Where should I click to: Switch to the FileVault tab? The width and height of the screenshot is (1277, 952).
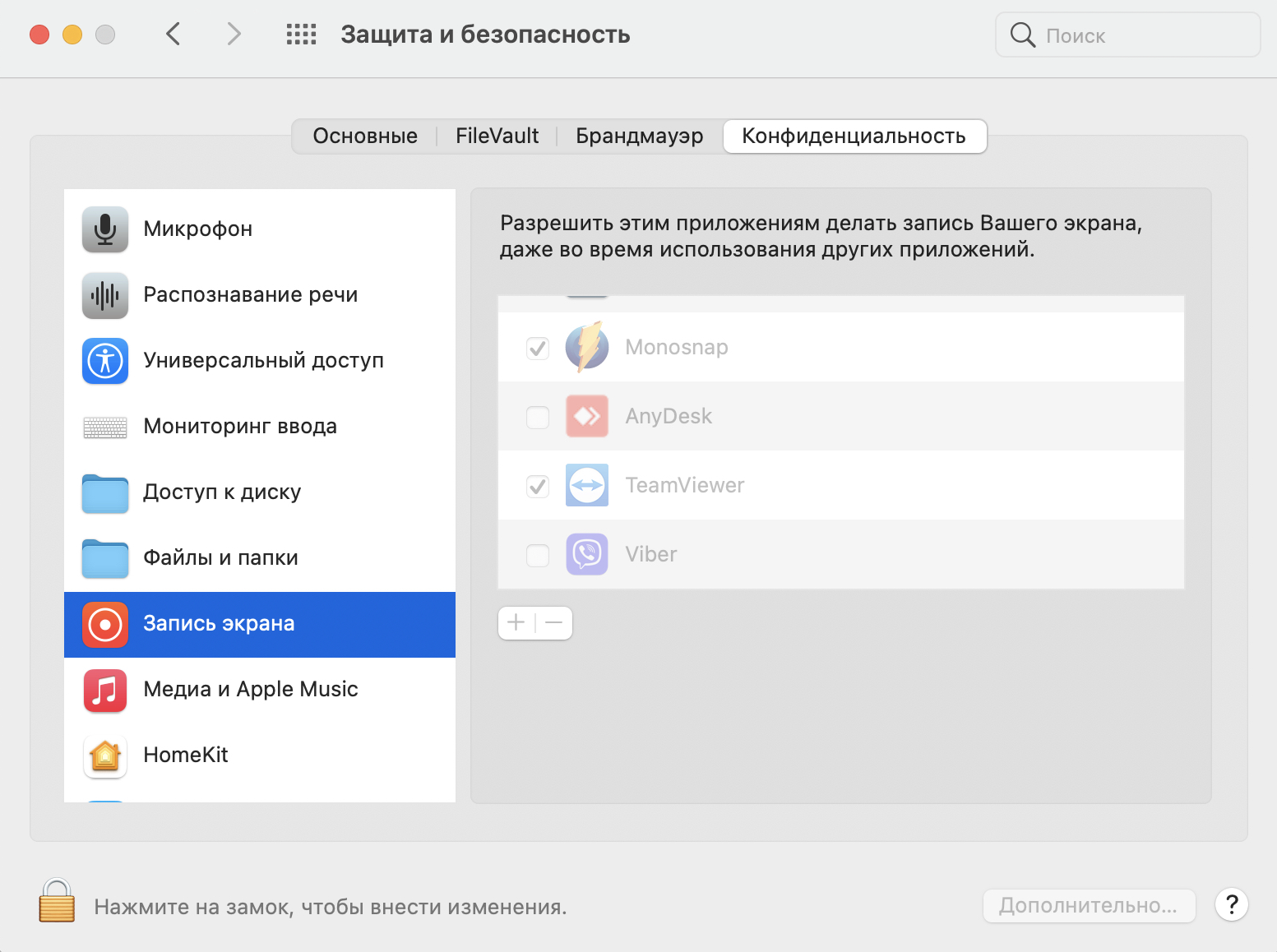click(x=497, y=136)
